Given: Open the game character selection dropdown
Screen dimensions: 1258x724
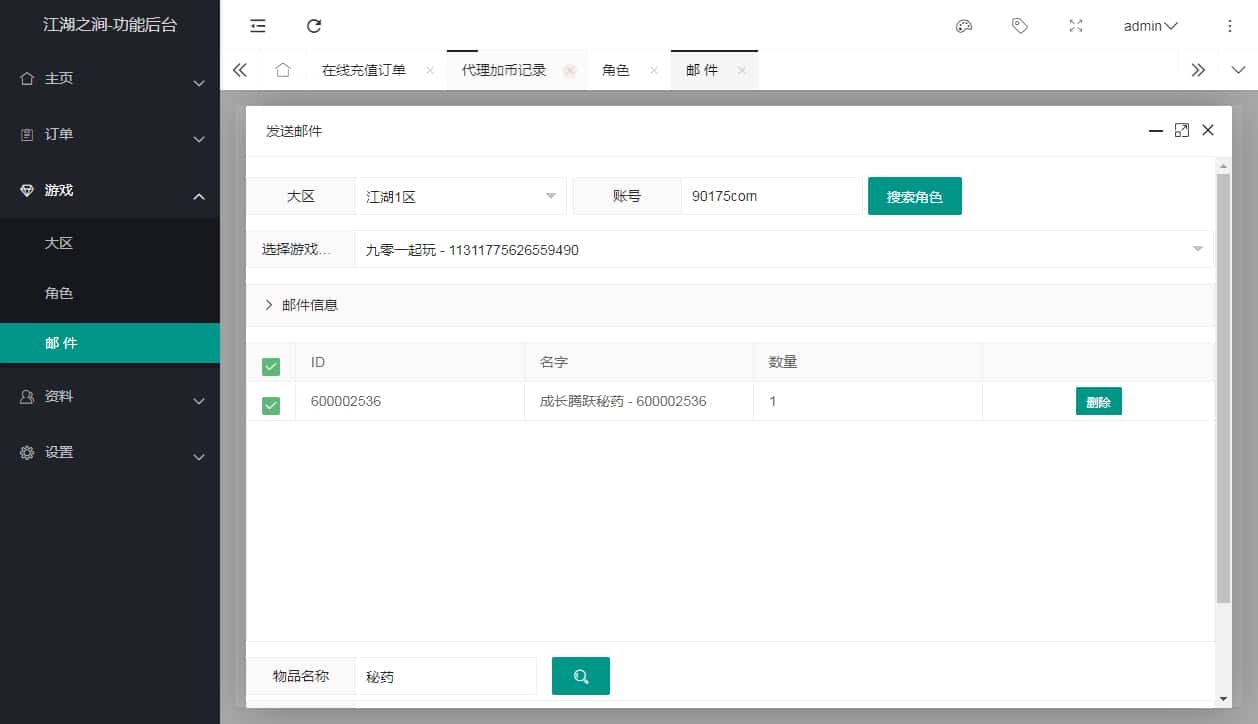Looking at the screenshot, I should [780, 250].
